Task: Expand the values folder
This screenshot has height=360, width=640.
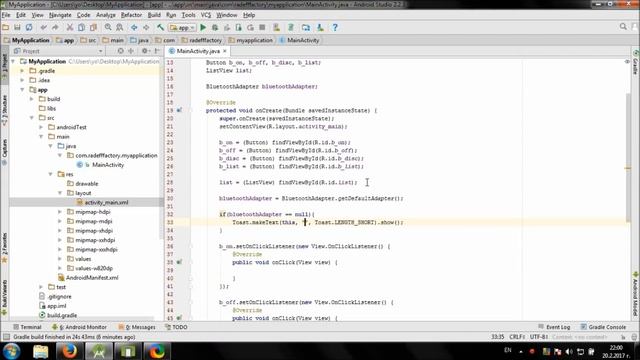Action: [60, 259]
